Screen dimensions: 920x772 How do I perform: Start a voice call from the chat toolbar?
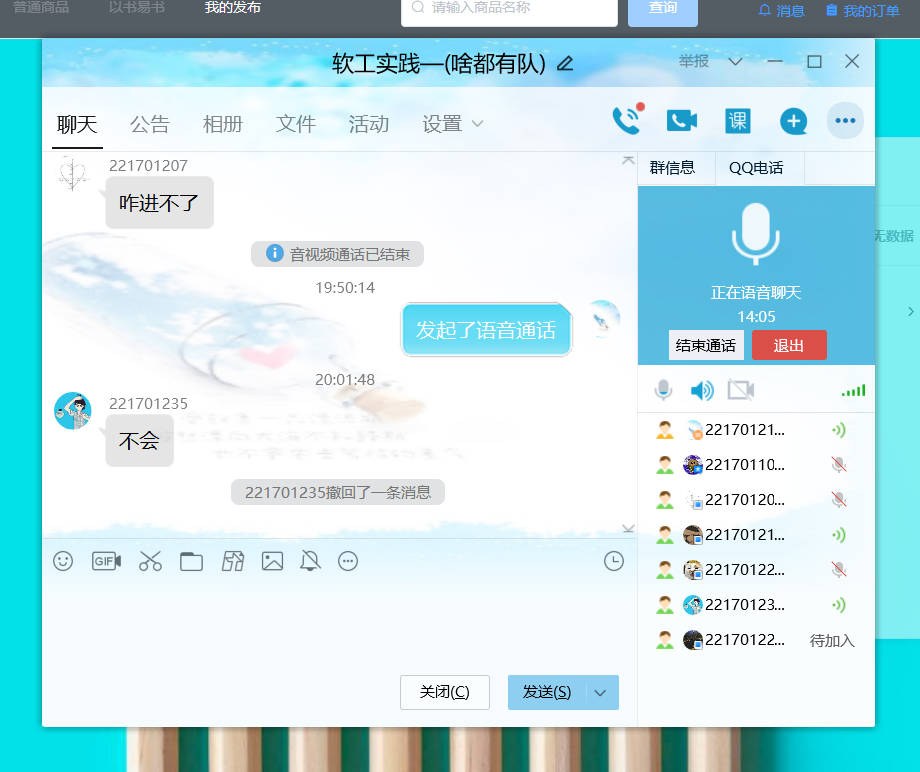click(626, 119)
